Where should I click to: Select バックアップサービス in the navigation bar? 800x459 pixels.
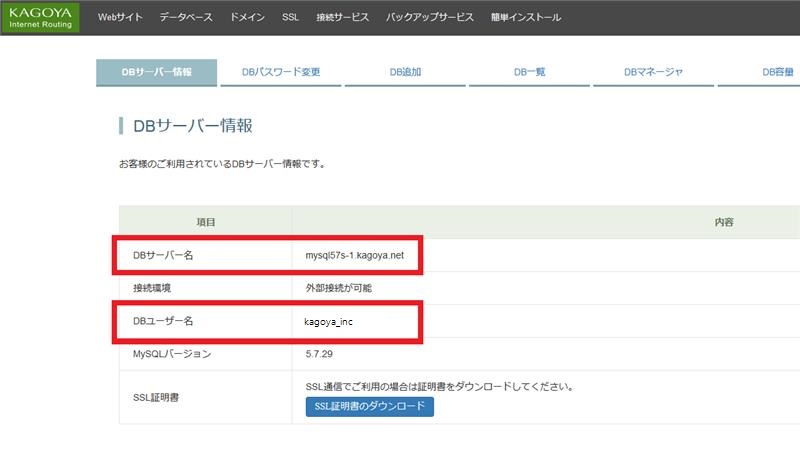click(430, 18)
